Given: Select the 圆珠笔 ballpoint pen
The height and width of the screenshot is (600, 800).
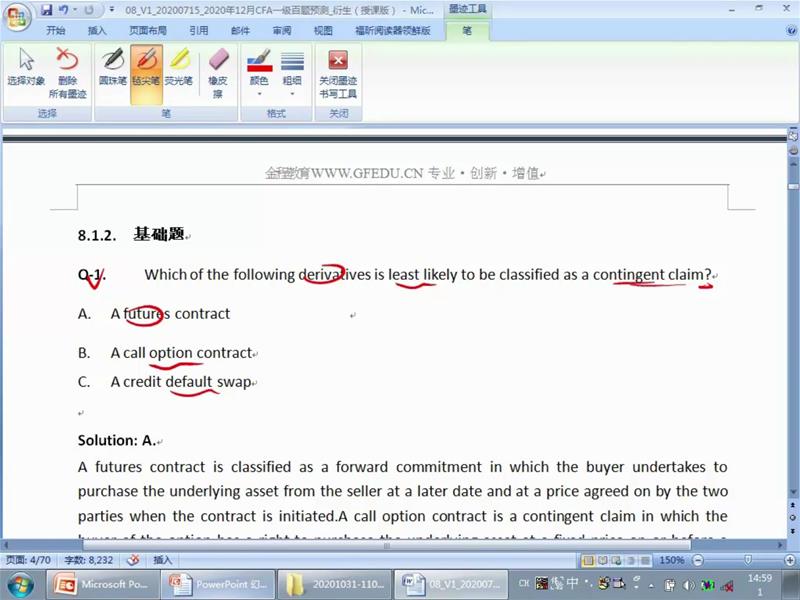Looking at the screenshot, I should point(113,67).
